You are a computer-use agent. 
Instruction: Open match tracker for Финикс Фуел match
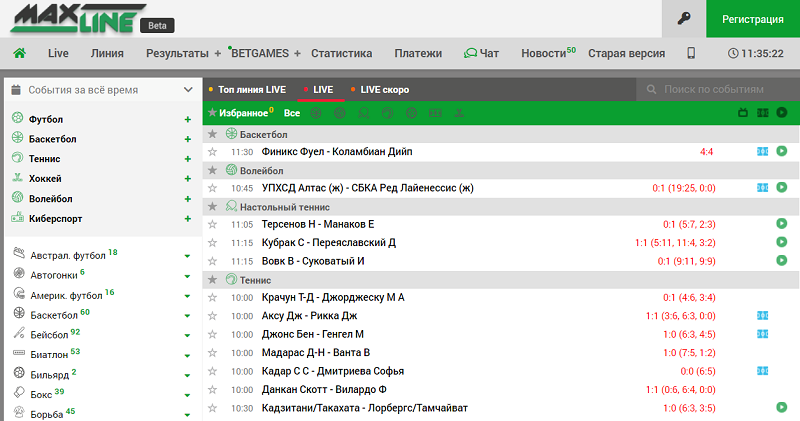tap(762, 152)
